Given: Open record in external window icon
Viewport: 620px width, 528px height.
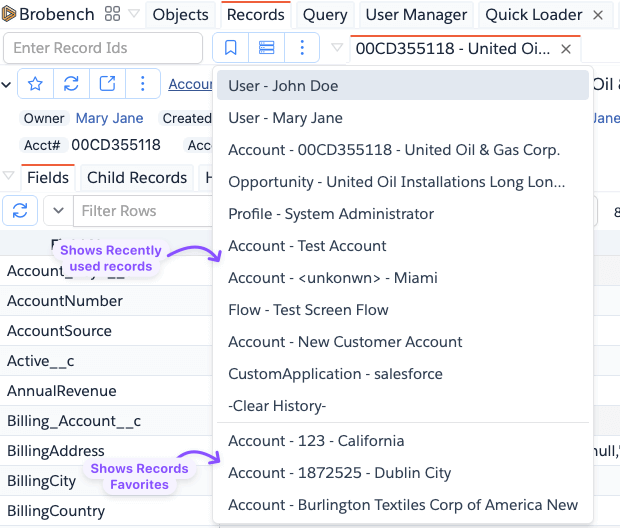Looking at the screenshot, I should coord(107,83).
